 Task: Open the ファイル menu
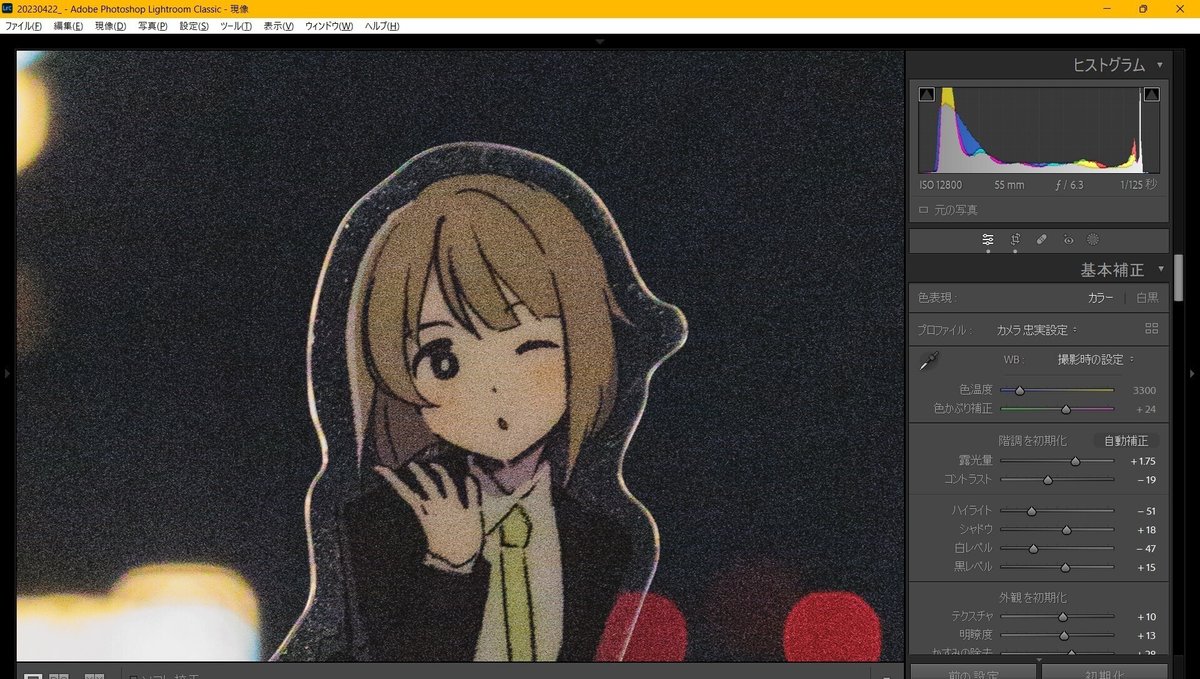tap(21, 26)
